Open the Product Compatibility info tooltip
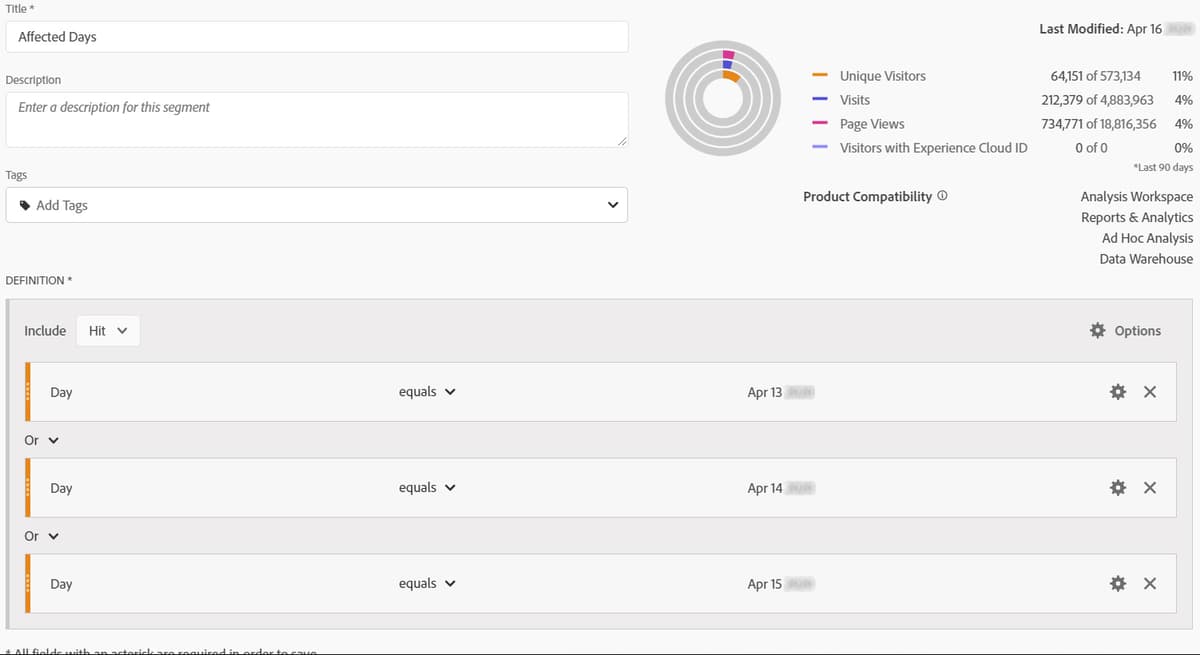This screenshot has height=655, width=1200. [x=941, y=196]
